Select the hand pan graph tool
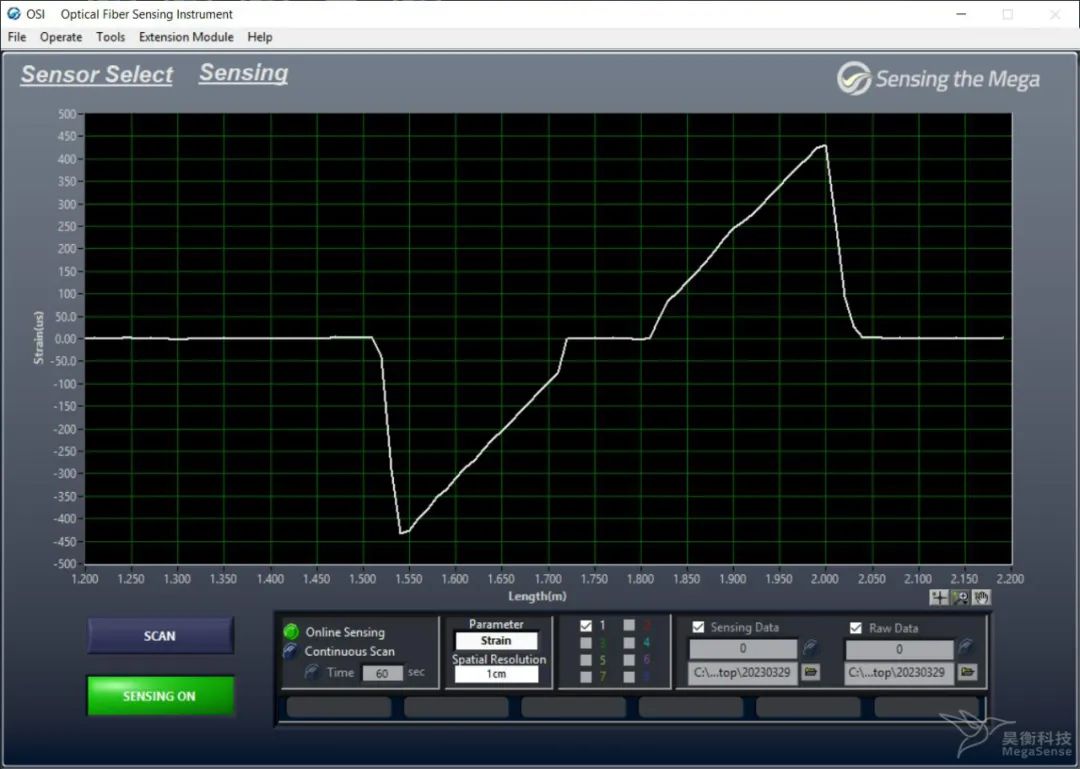This screenshot has width=1080, height=769. click(x=982, y=597)
